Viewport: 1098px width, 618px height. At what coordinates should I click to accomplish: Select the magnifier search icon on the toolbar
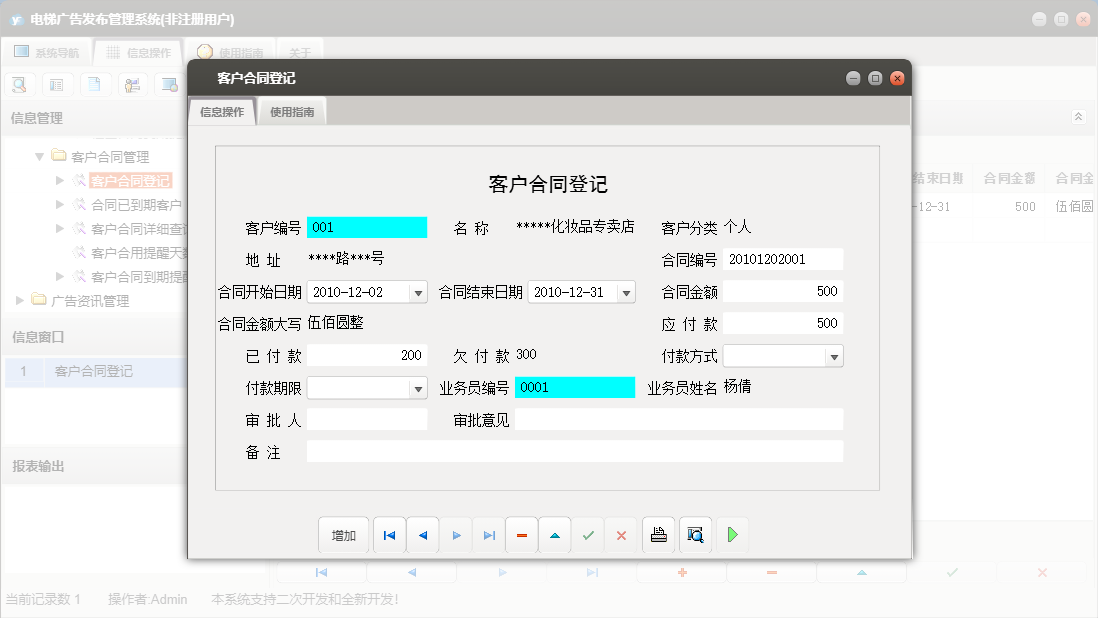point(19,84)
